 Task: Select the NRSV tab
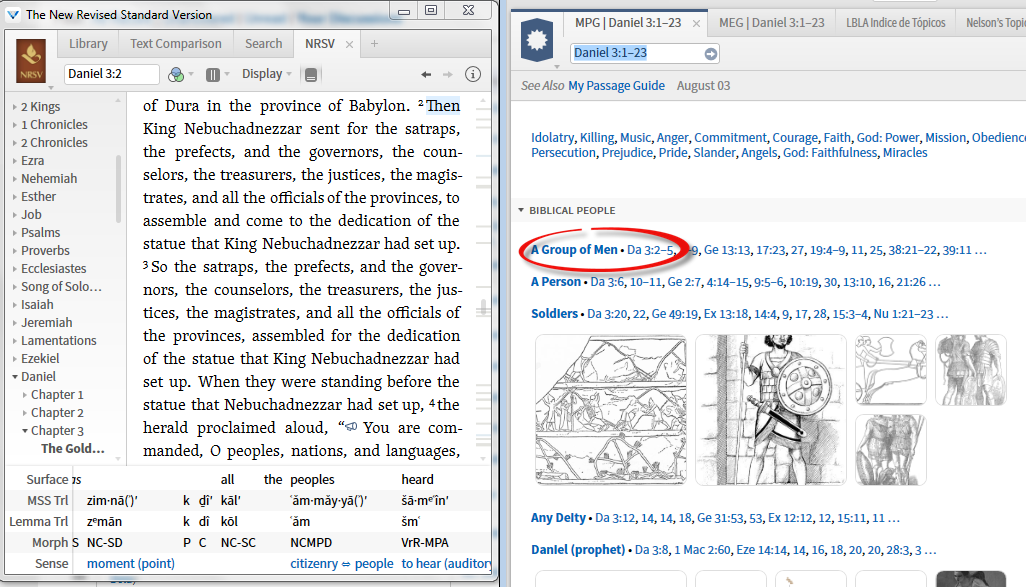(319, 44)
